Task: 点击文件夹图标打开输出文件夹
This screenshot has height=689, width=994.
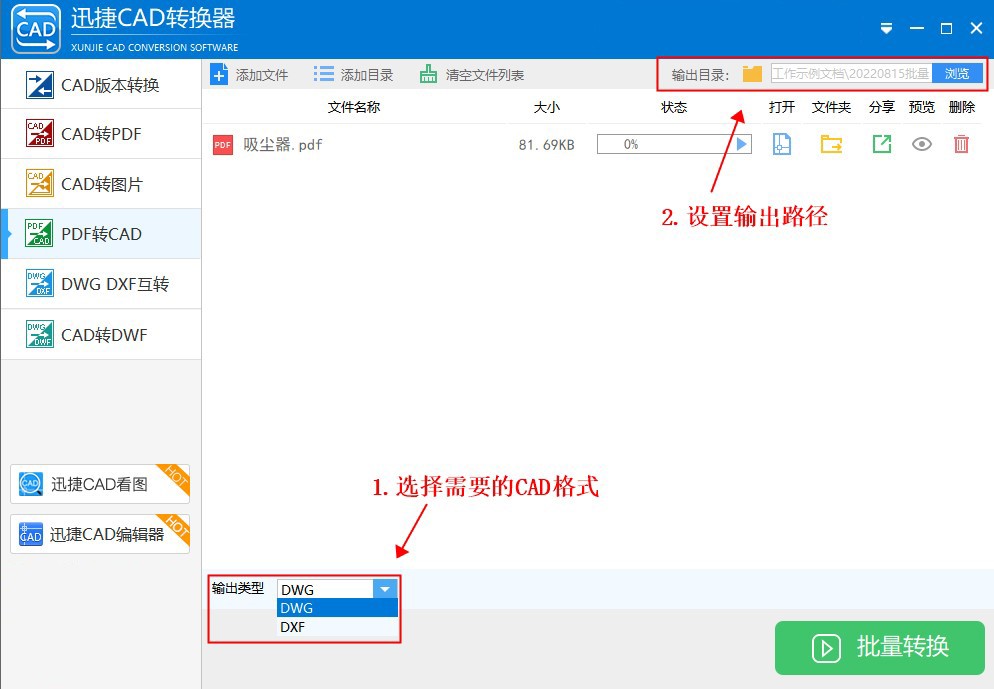Action: pyautogui.click(x=831, y=144)
